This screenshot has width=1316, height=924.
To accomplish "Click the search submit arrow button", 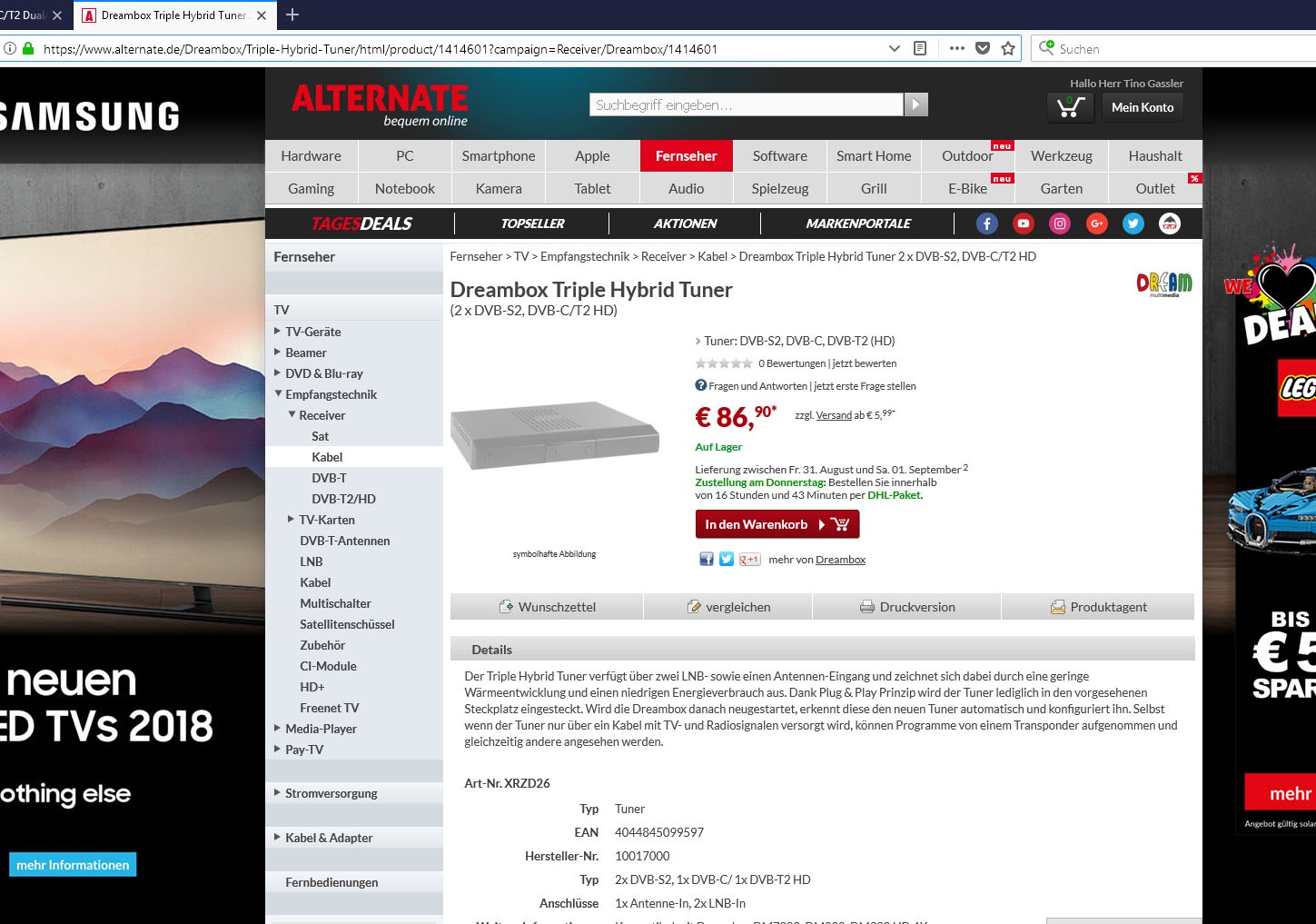I will pos(916,105).
